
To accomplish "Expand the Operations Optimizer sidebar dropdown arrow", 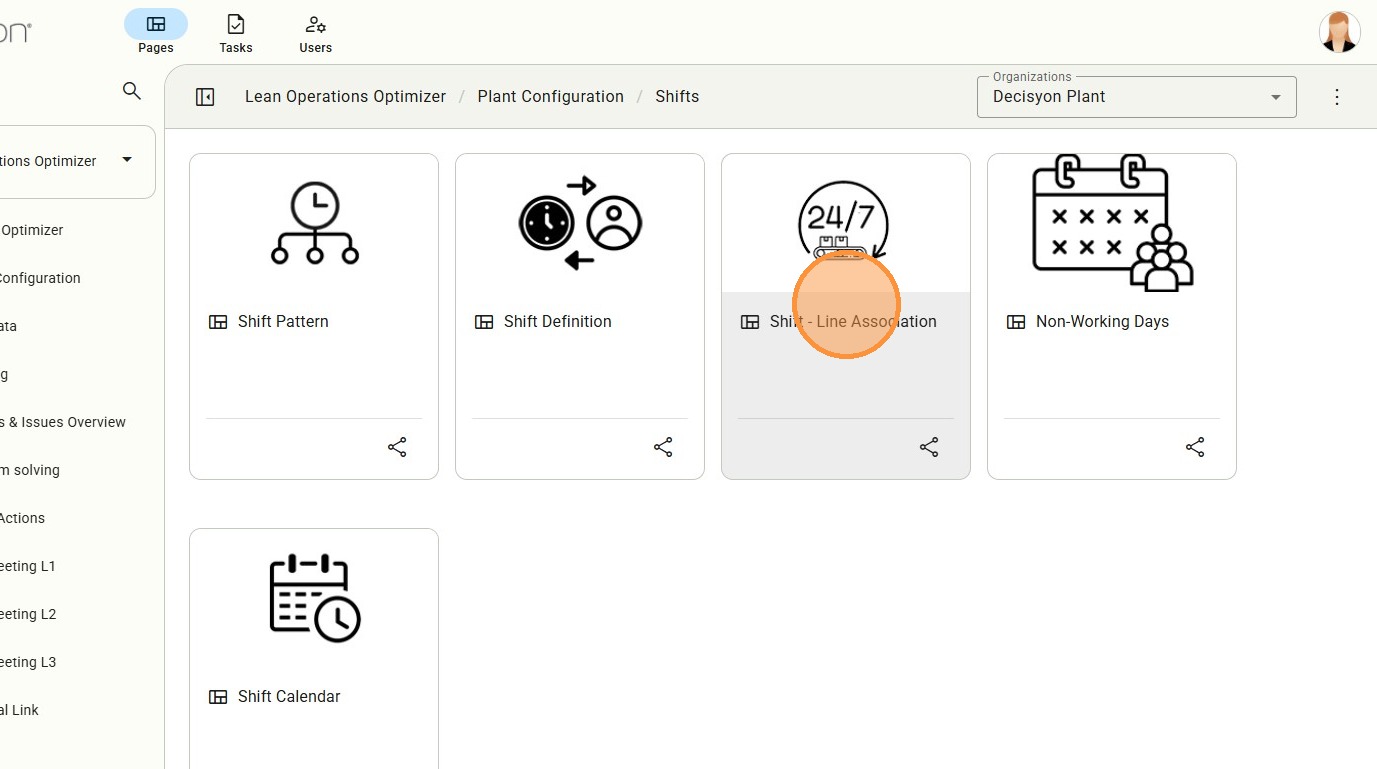I will pos(127,160).
